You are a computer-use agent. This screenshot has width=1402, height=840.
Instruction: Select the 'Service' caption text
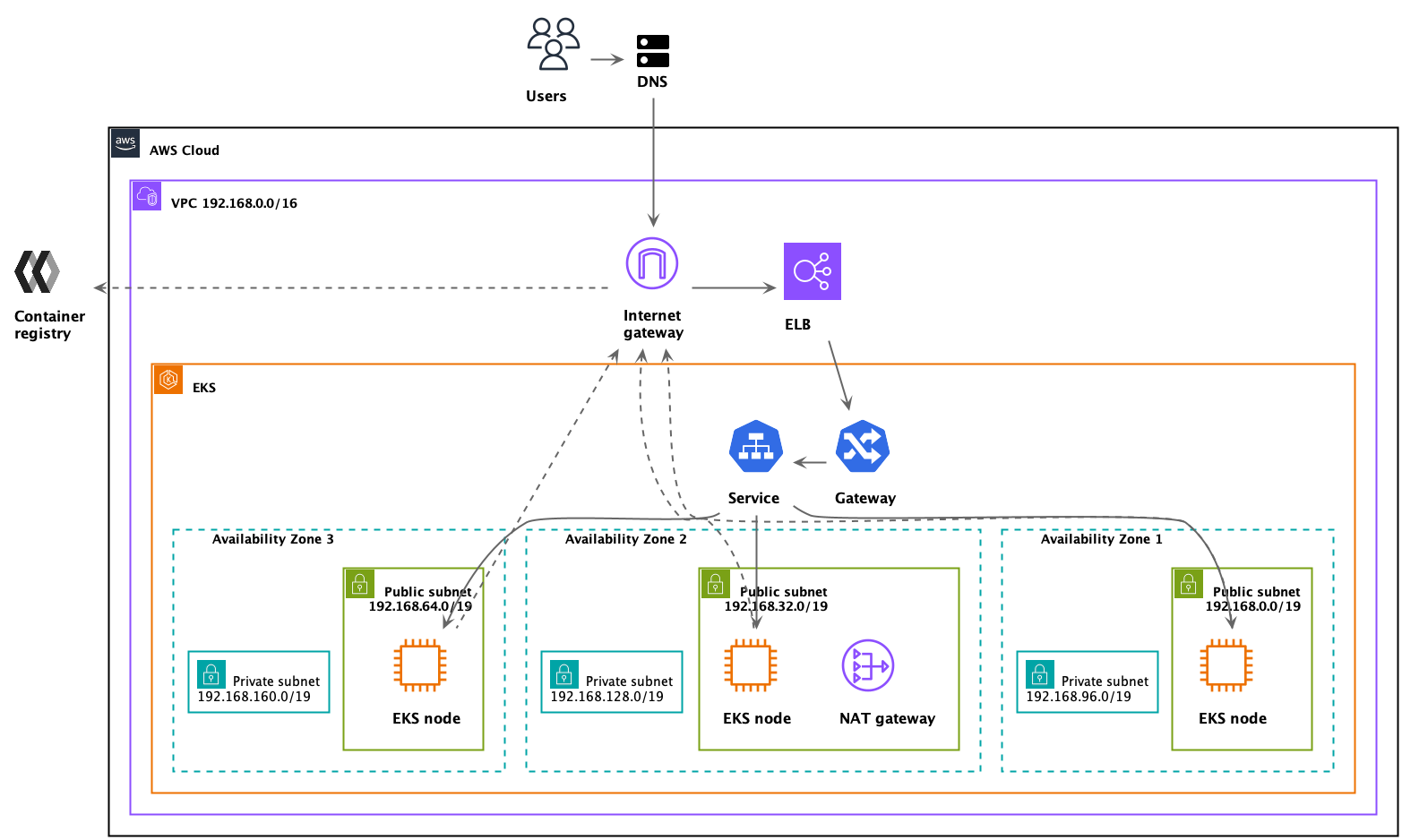click(753, 498)
